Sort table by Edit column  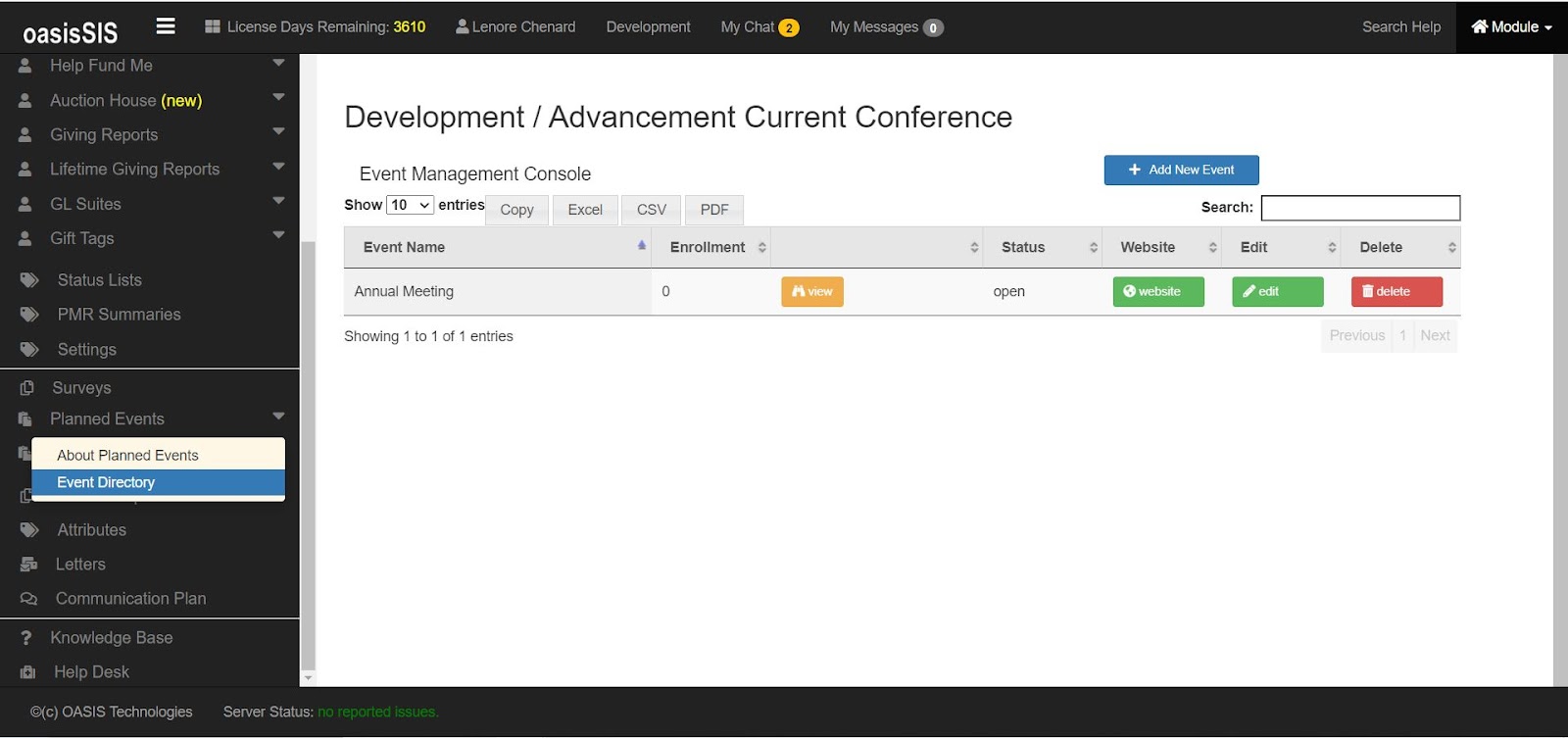(x=1282, y=247)
